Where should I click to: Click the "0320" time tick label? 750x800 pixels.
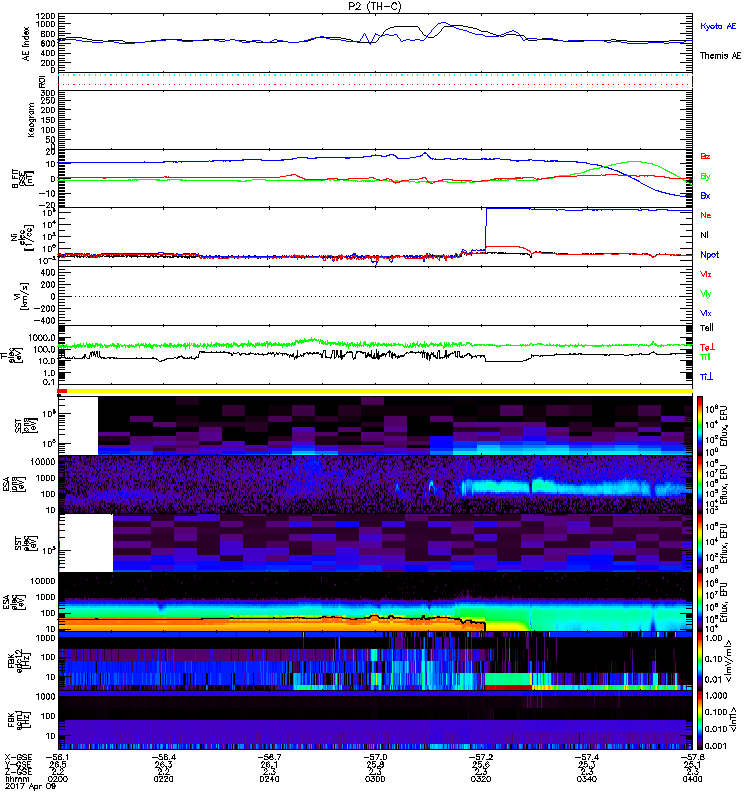(481, 779)
